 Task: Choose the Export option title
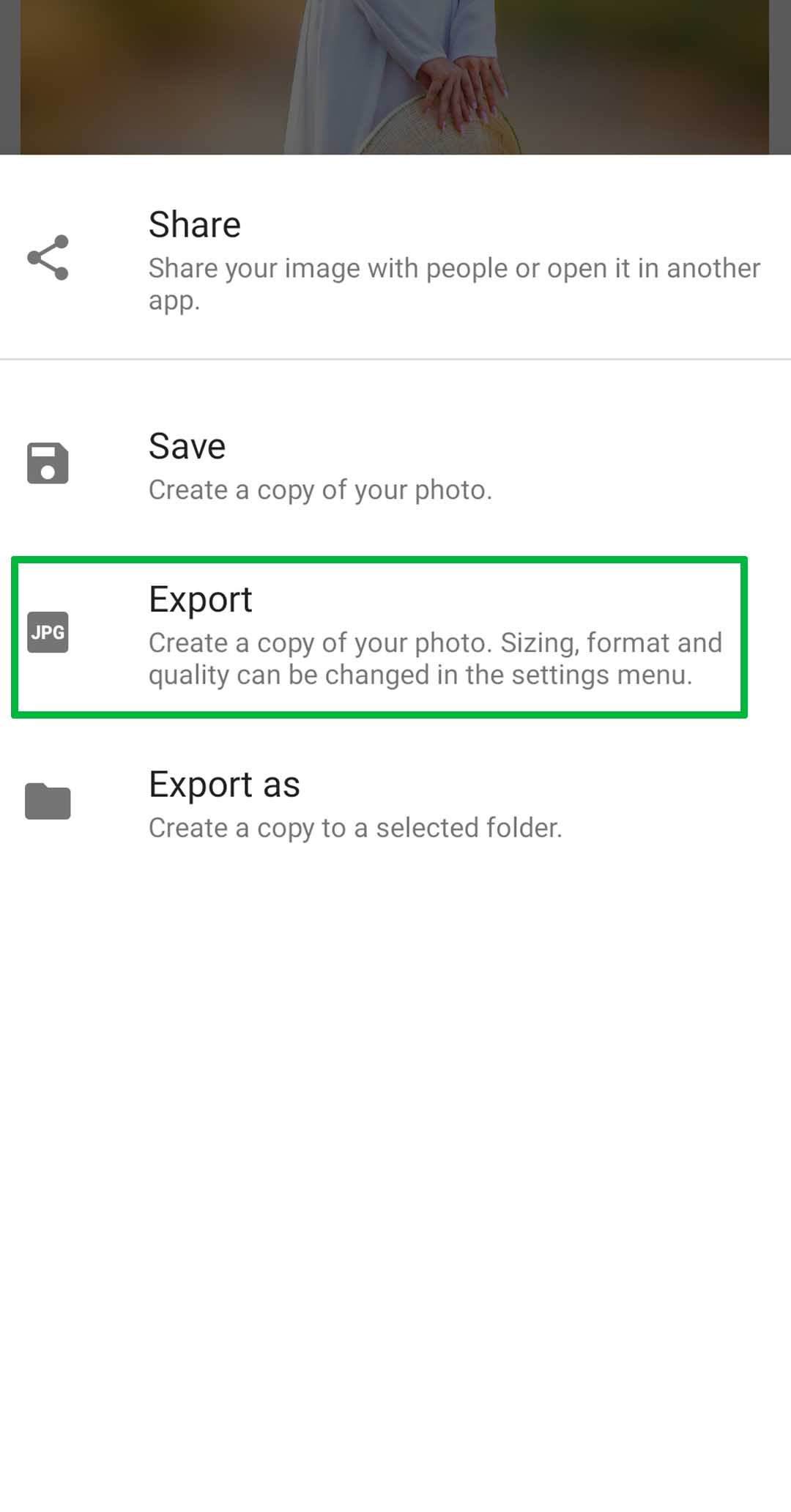(200, 600)
